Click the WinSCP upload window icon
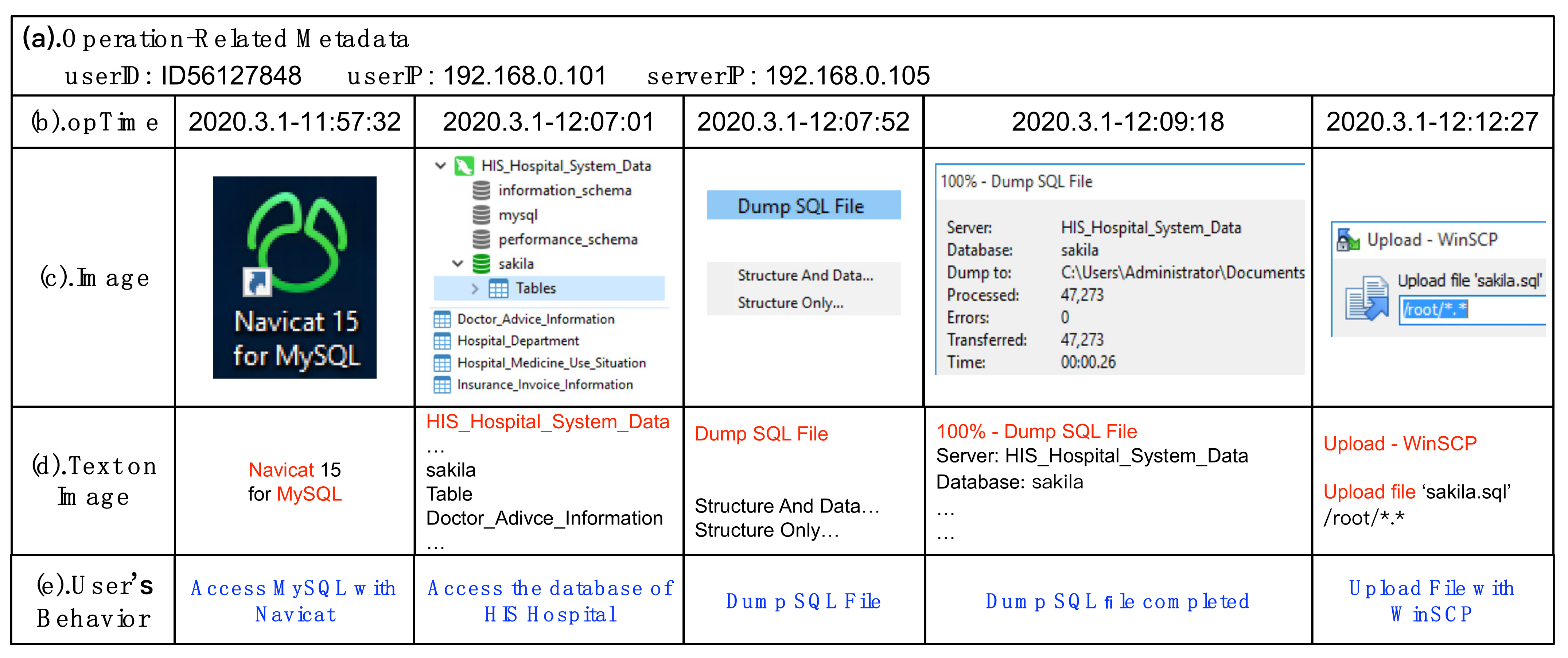Viewport: 1568px width, 658px height. click(x=1348, y=240)
